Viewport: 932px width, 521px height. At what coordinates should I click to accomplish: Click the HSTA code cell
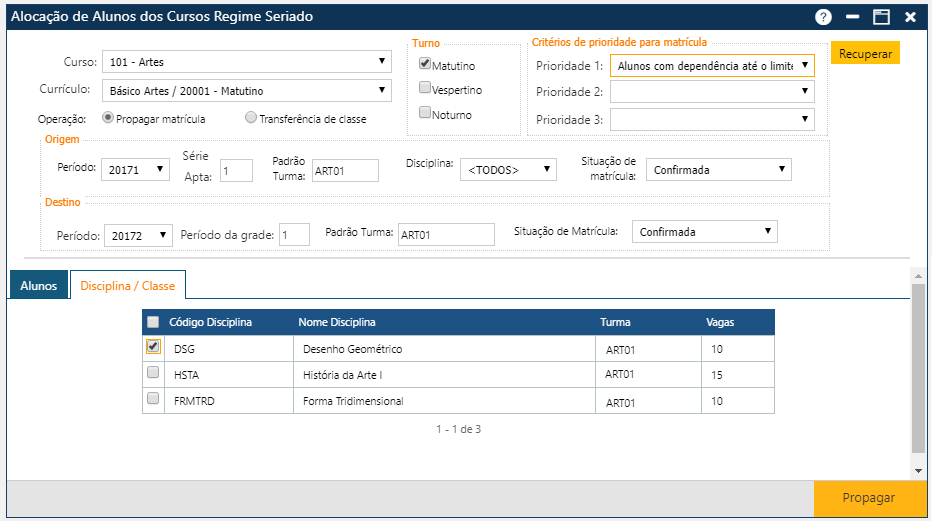tap(231, 375)
